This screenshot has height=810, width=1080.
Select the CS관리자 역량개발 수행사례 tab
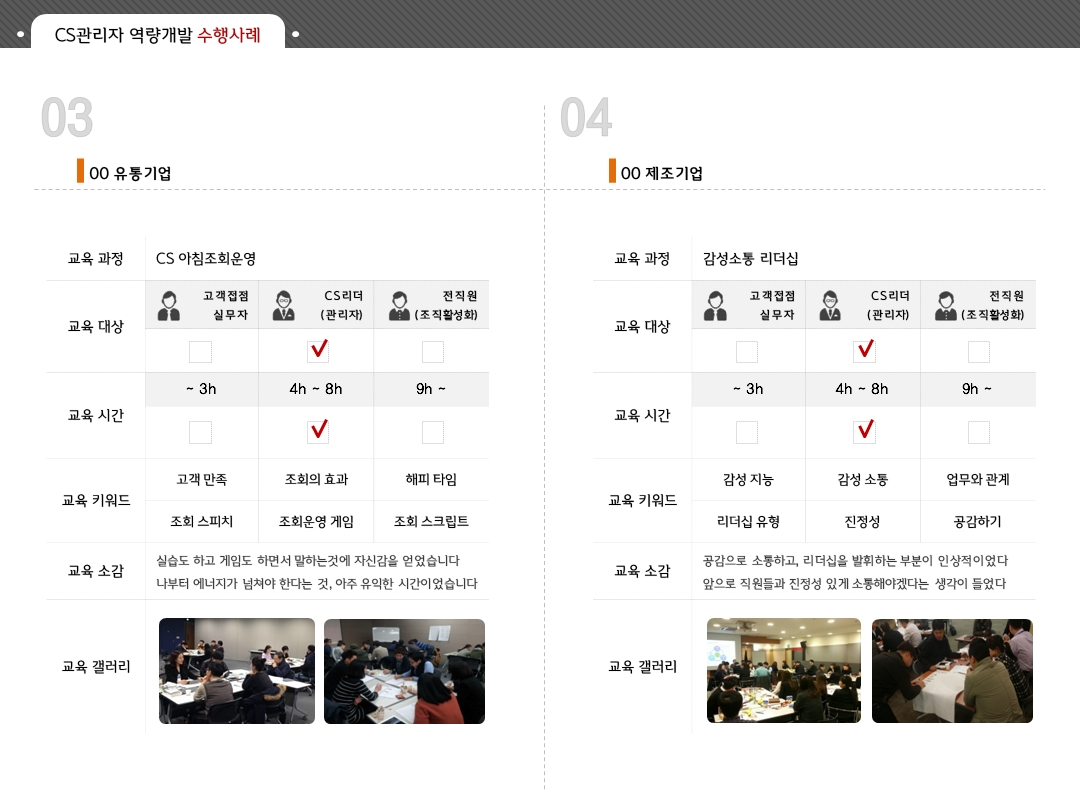tap(158, 33)
